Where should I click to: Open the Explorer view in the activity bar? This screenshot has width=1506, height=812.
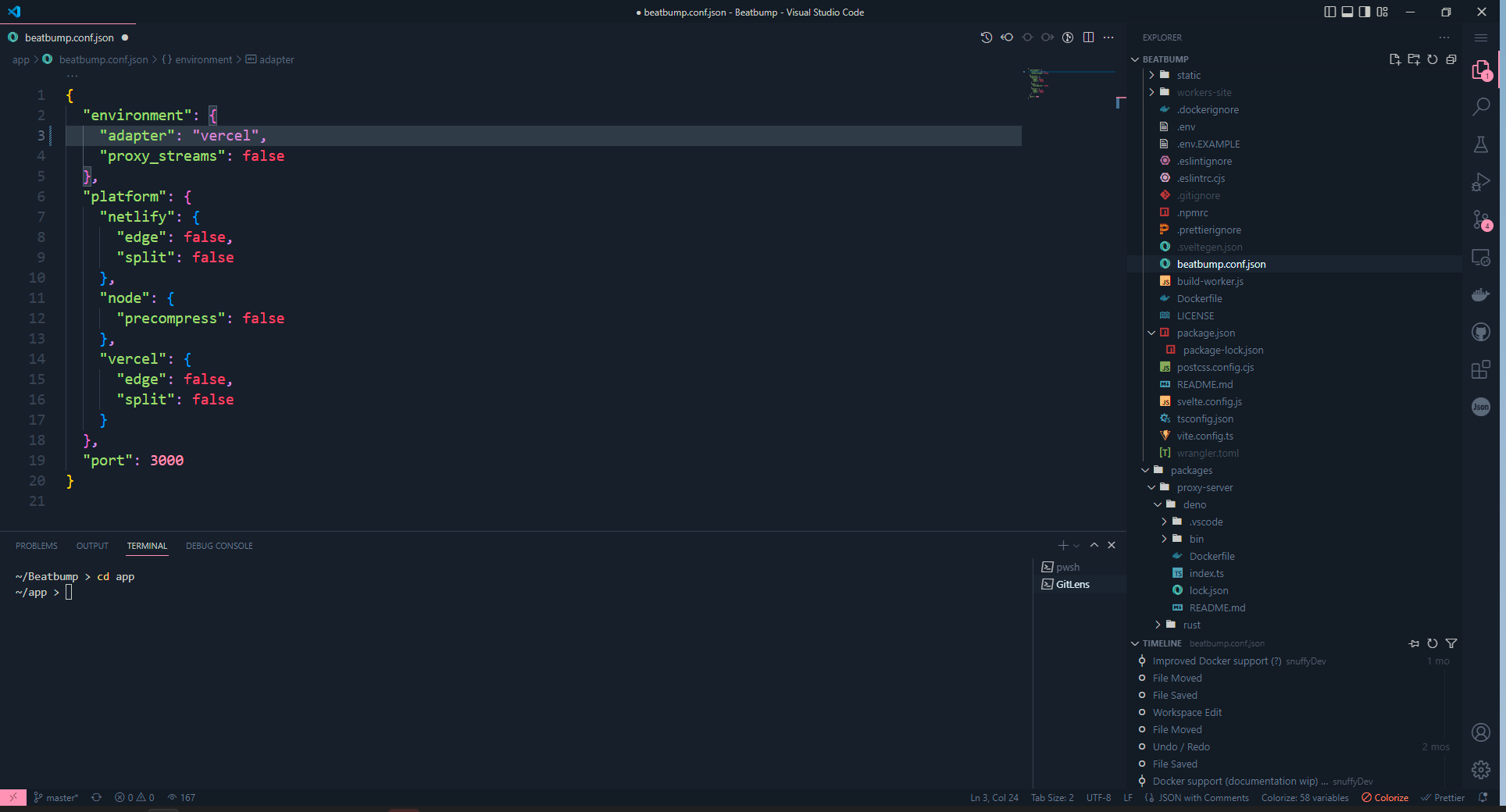pos(1481,70)
